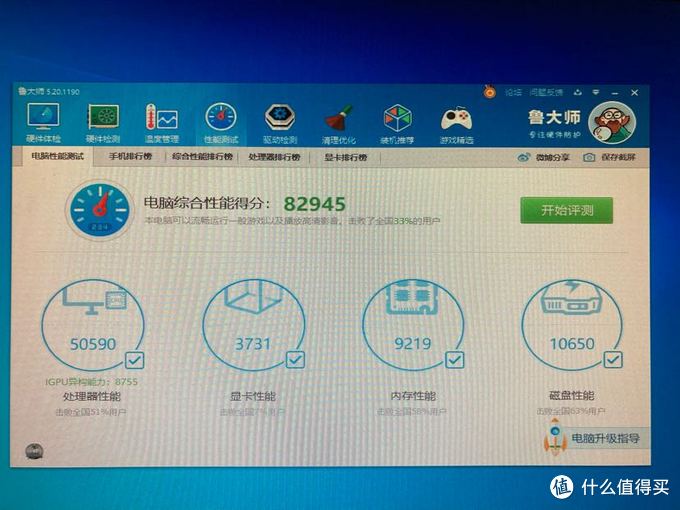
Task: Click the 电脑综合性能得分 heading
Action: click(x=207, y=203)
